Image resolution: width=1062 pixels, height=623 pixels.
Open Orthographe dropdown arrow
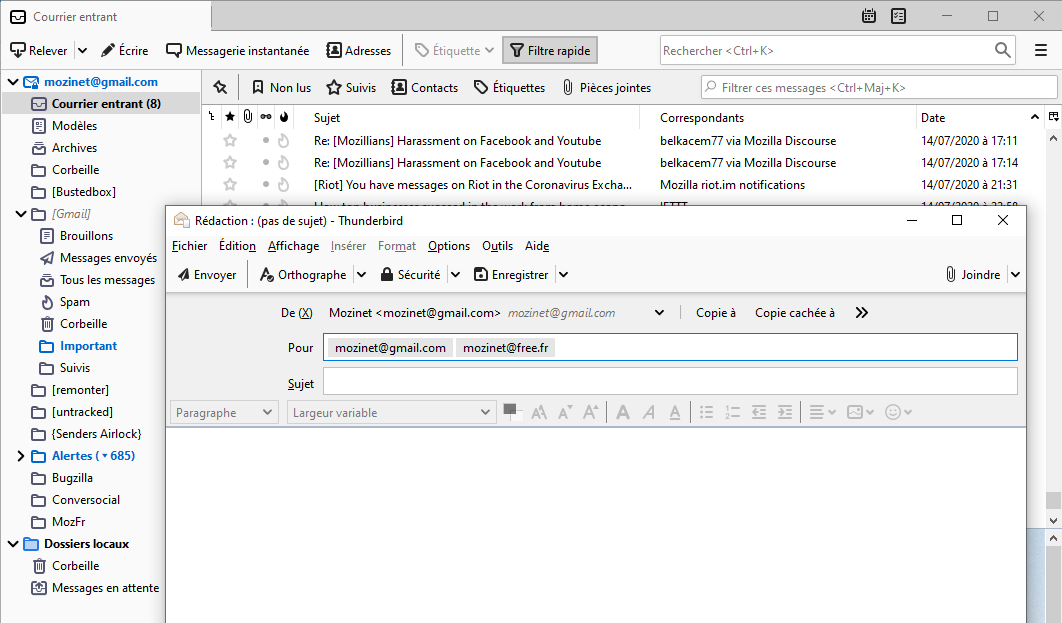point(362,274)
